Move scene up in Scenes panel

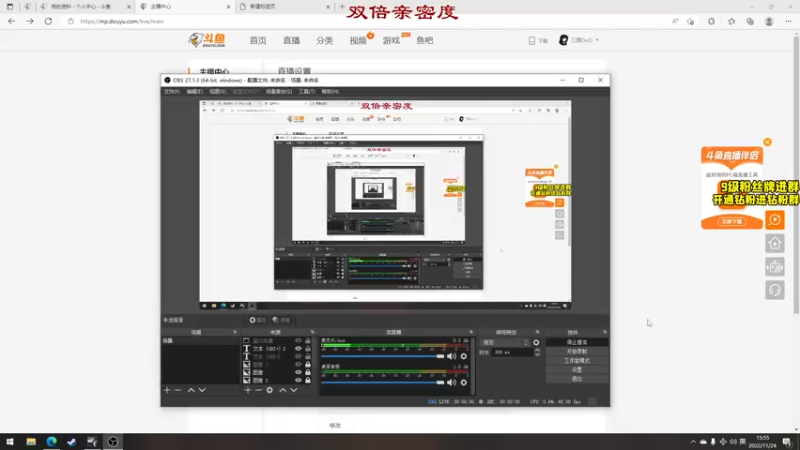tap(191, 390)
